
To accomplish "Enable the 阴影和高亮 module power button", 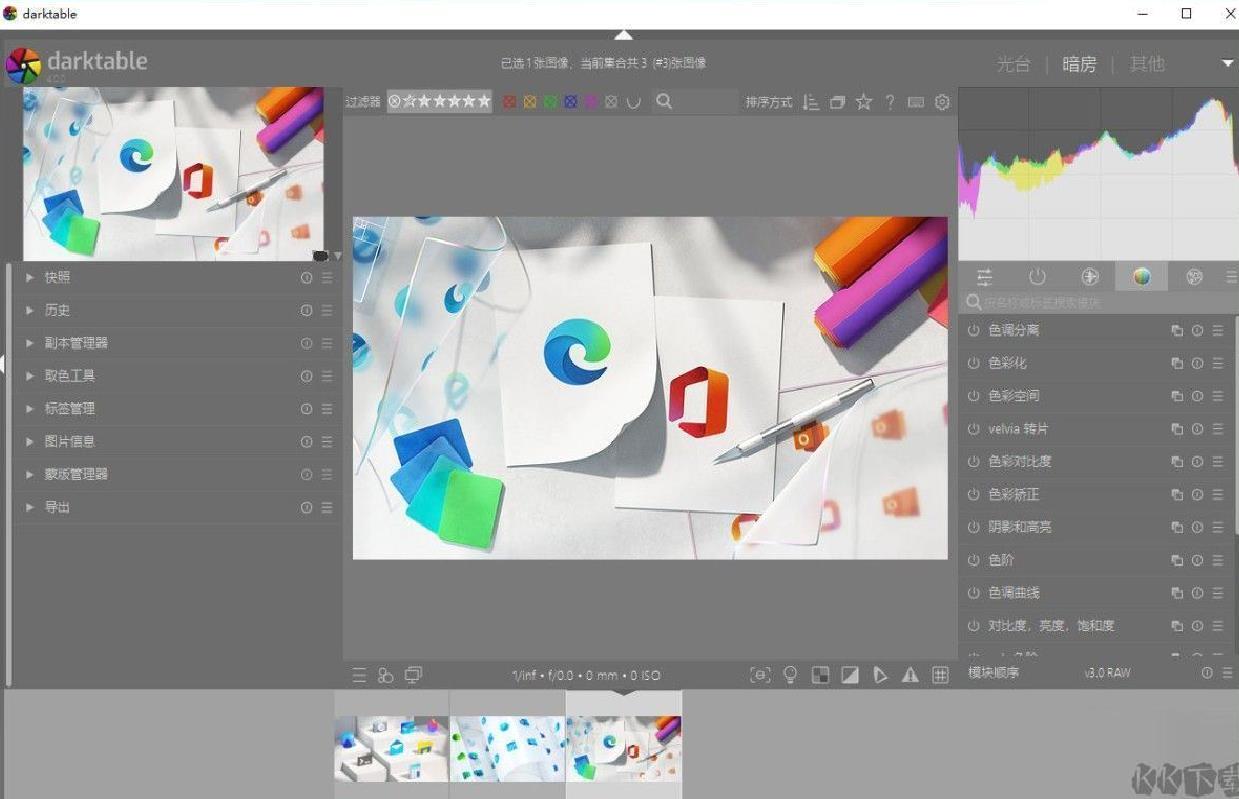I will click(x=973, y=527).
